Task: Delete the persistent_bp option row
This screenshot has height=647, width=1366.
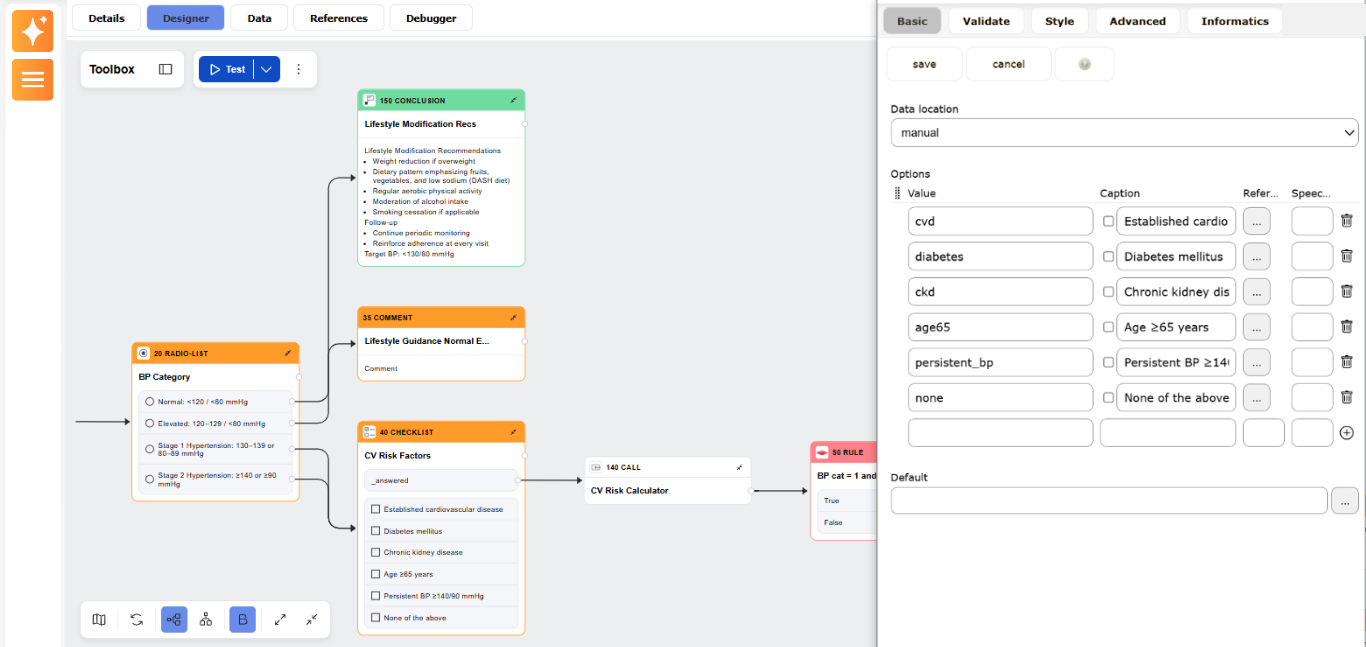Action: tap(1347, 362)
